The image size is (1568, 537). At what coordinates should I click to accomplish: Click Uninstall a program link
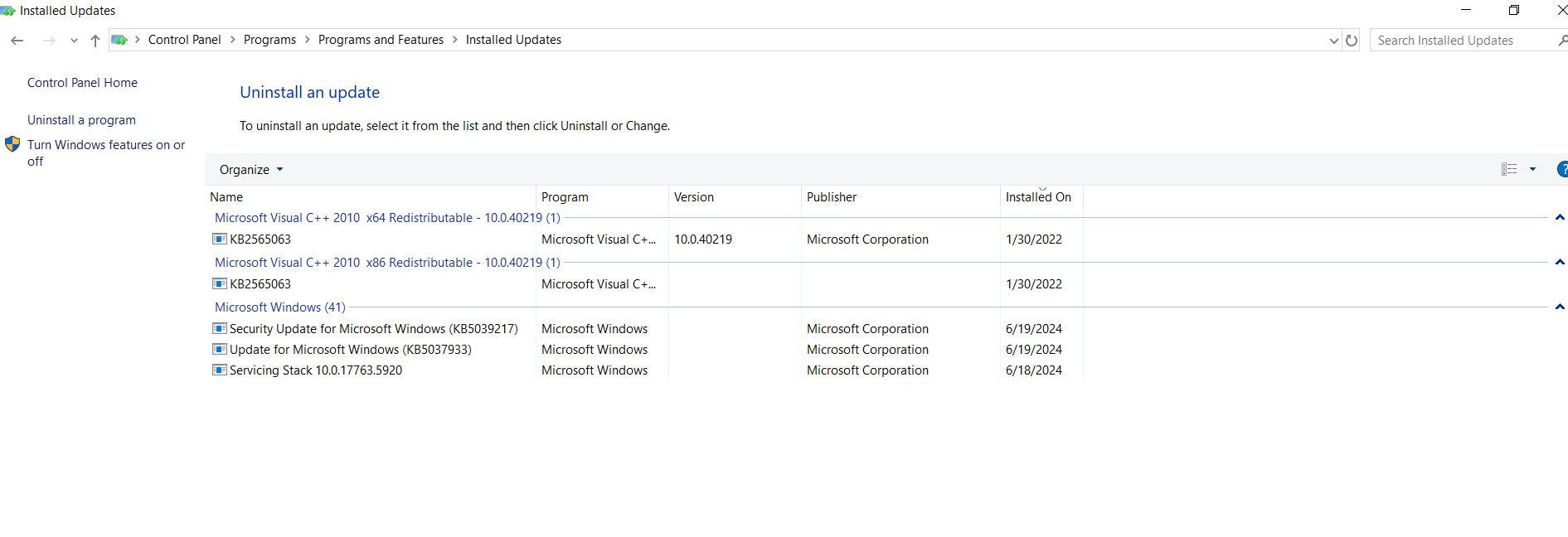81,120
